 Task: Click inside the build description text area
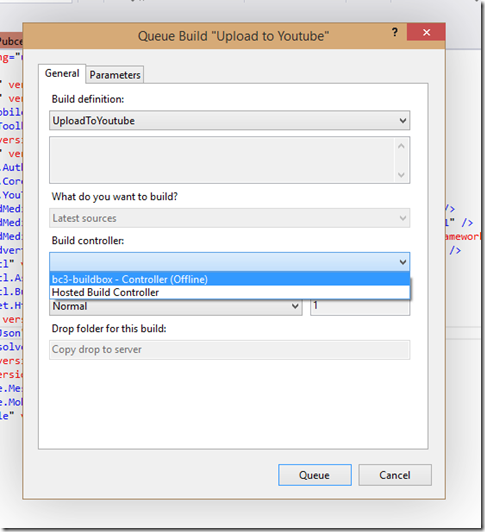point(223,160)
